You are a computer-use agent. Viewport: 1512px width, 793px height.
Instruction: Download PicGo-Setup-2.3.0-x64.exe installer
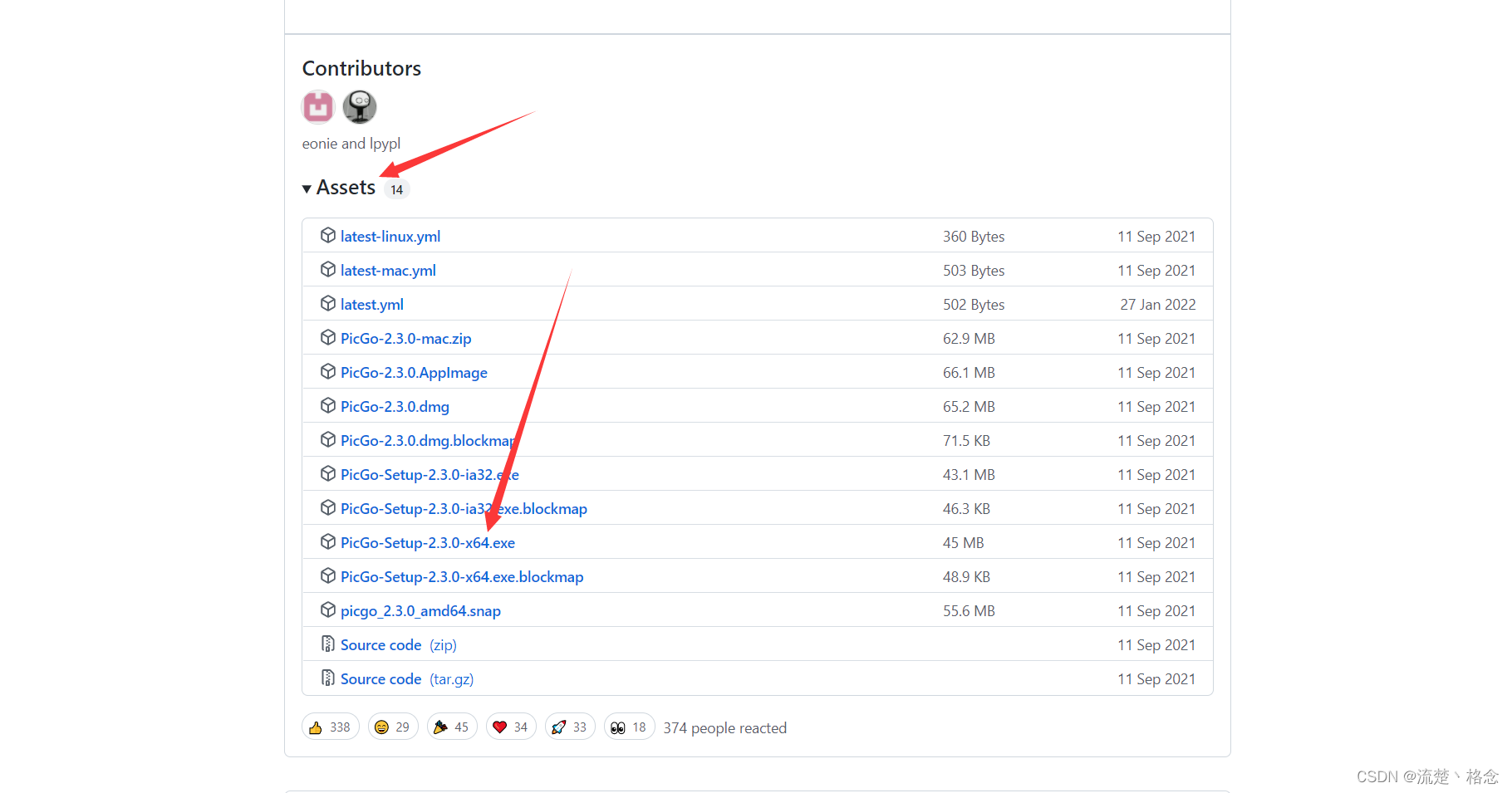click(x=428, y=543)
